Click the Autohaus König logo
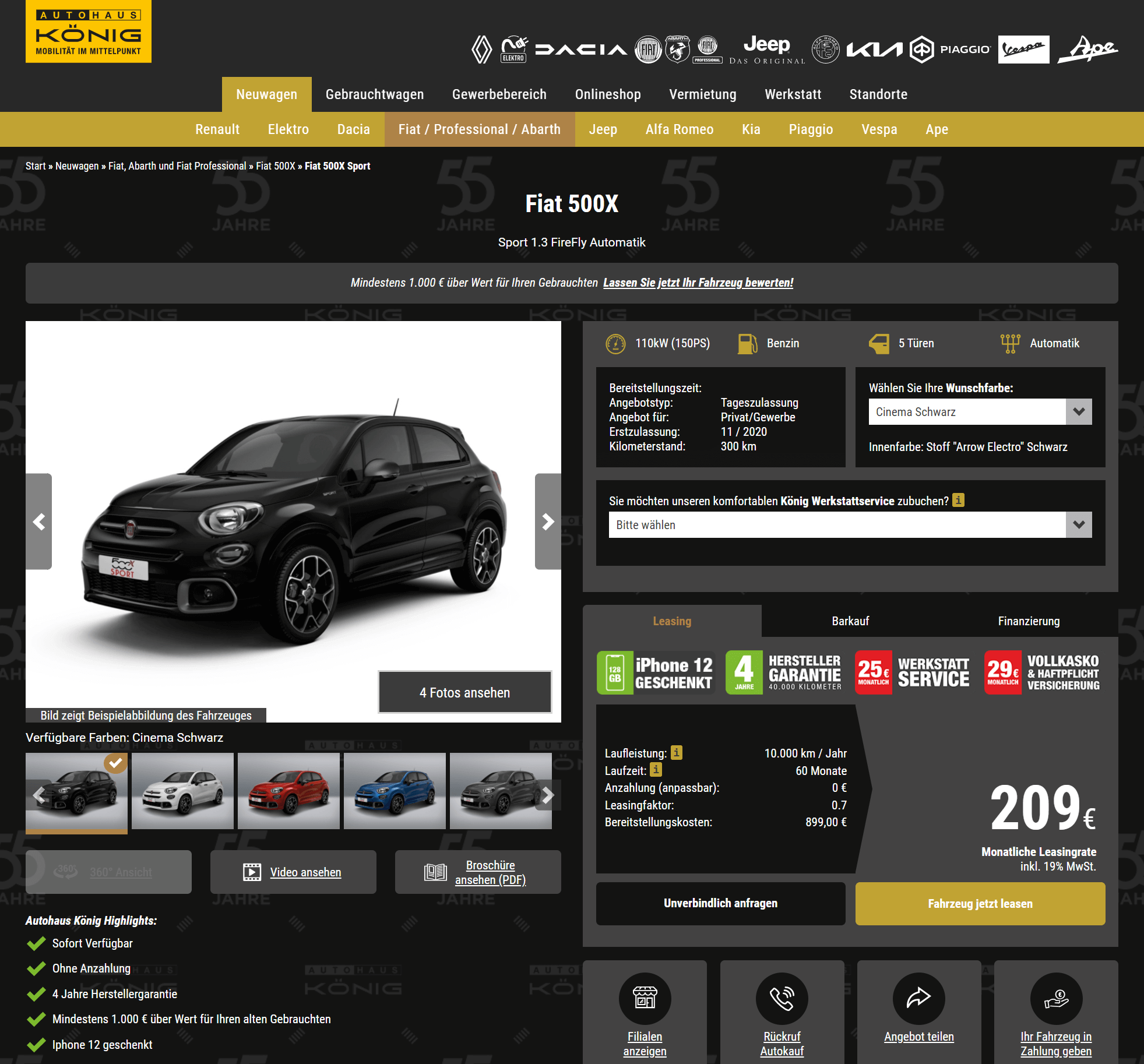This screenshot has height=1064, width=1144. pos(89,31)
